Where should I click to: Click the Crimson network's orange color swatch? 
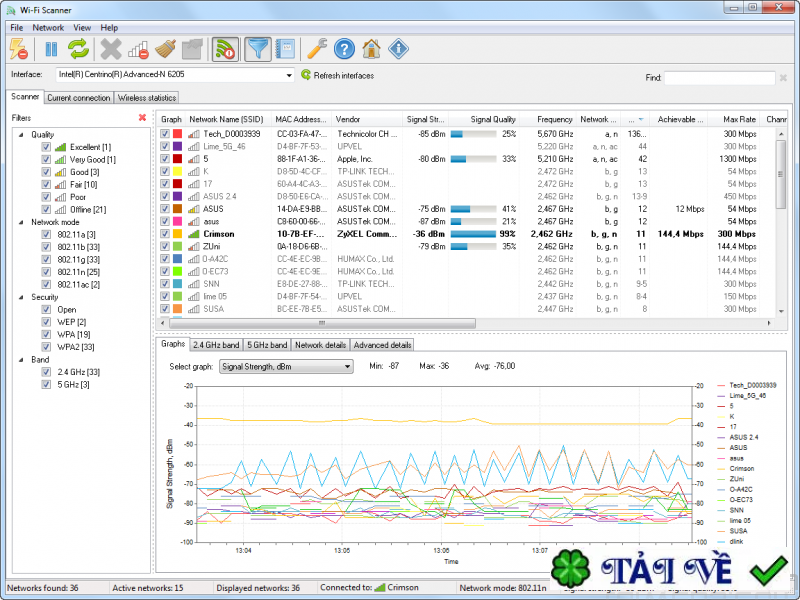[178, 234]
